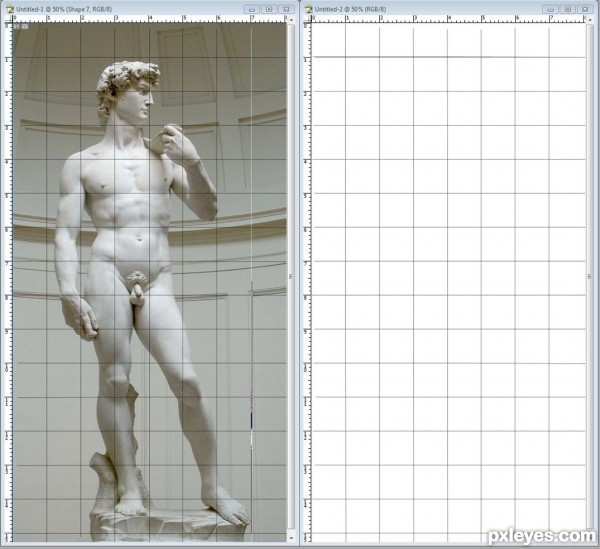Click the empty grid canvas in Untitled-2
The height and width of the screenshot is (549, 600).
(448, 282)
